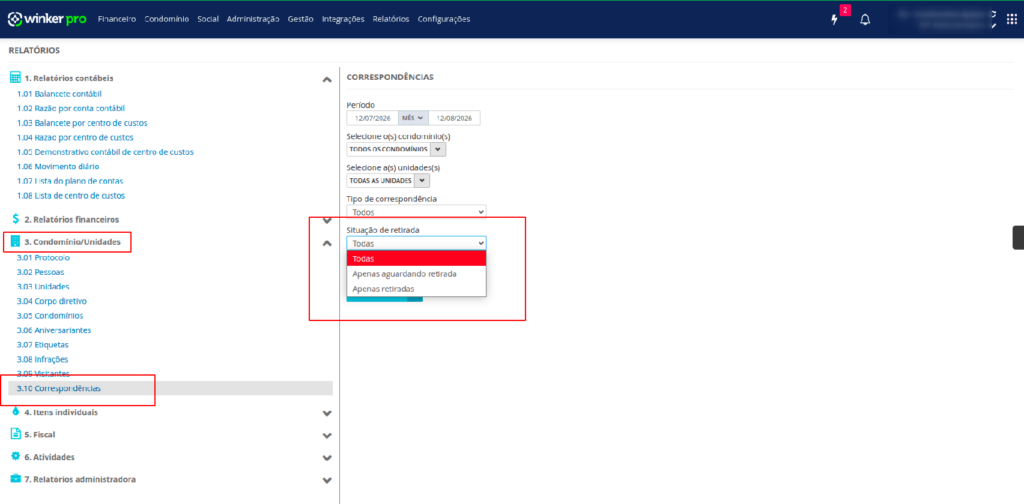This screenshot has width=1024, height=504.
Task: Open the lightning notifications icon
Action: click(x=834, y=20)
